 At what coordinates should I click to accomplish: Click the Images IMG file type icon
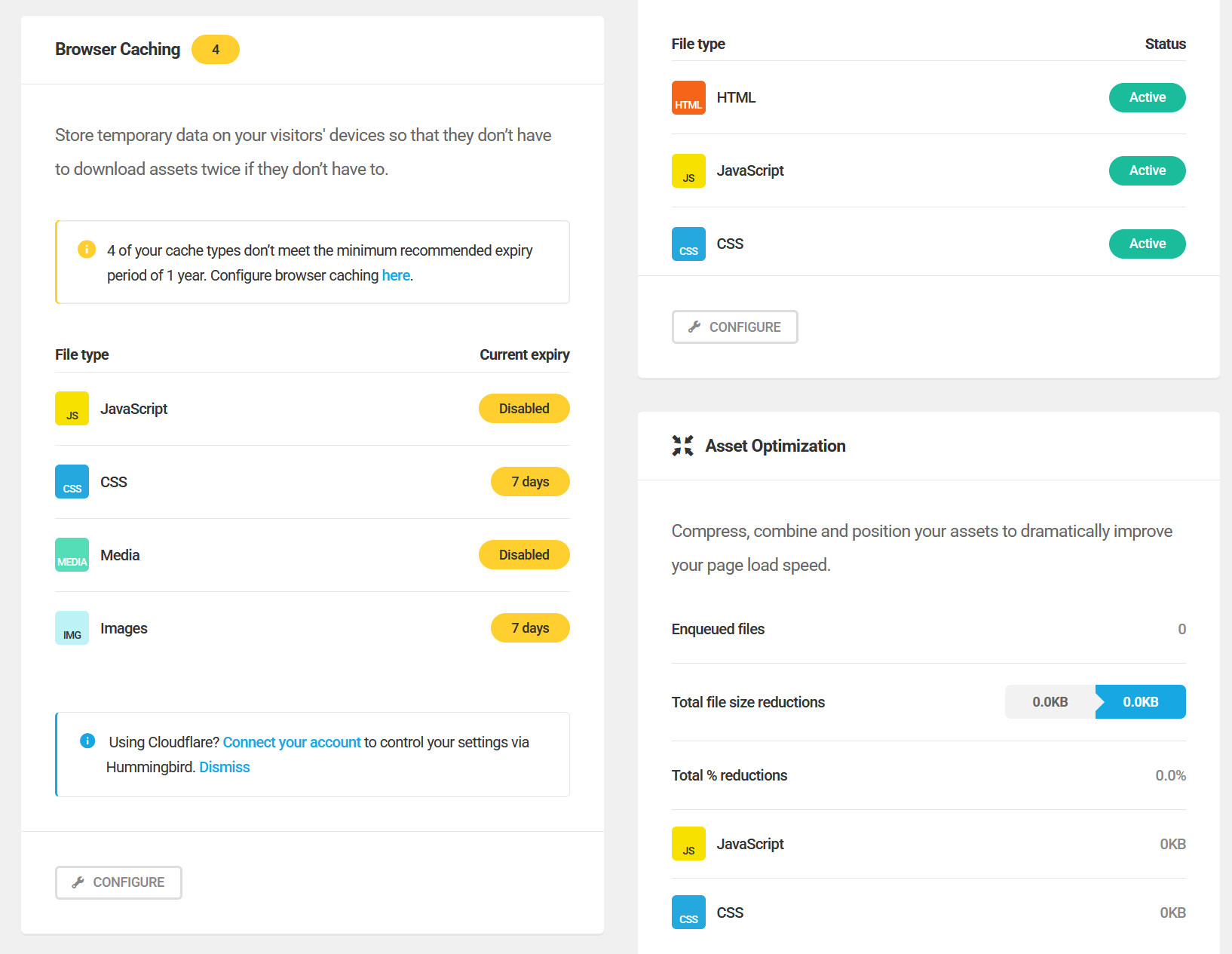[x=72, y=628]
